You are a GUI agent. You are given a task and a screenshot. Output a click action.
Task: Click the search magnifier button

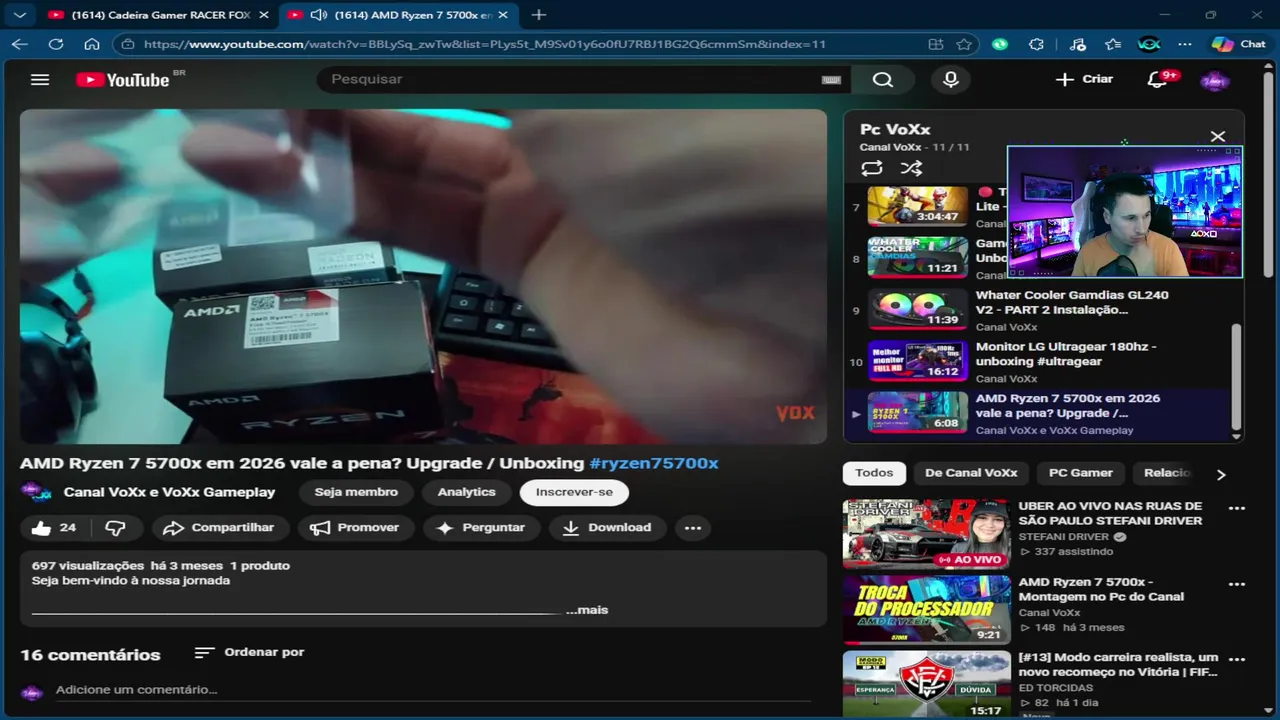pyautogui.click(x=882, y=80)
